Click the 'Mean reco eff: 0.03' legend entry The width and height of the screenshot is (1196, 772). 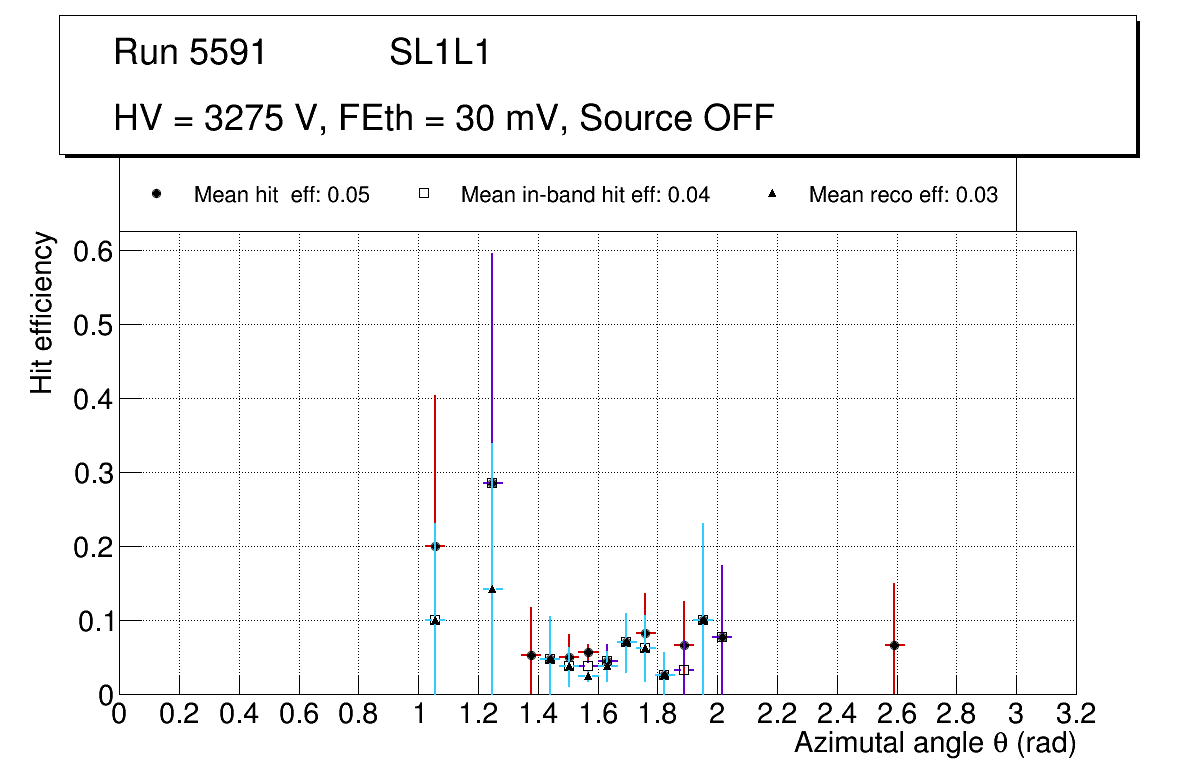(903, 195)
